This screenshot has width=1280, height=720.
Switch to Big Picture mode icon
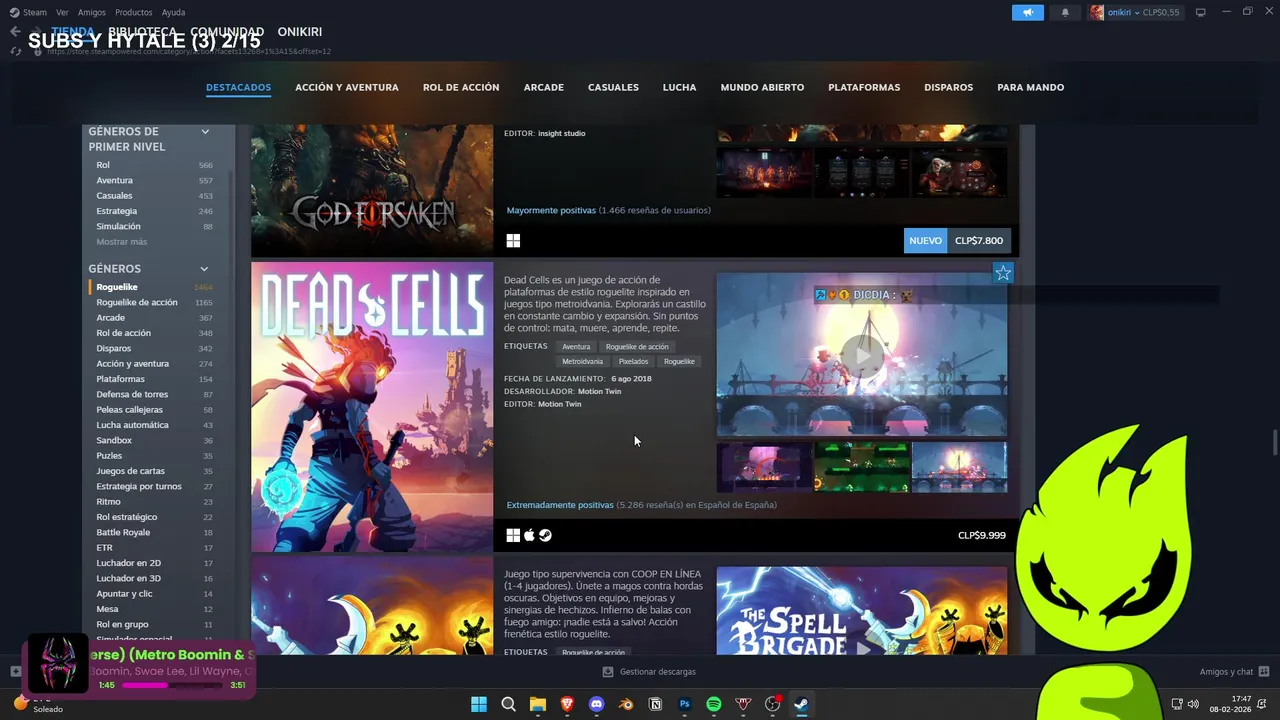point(1201,12)
